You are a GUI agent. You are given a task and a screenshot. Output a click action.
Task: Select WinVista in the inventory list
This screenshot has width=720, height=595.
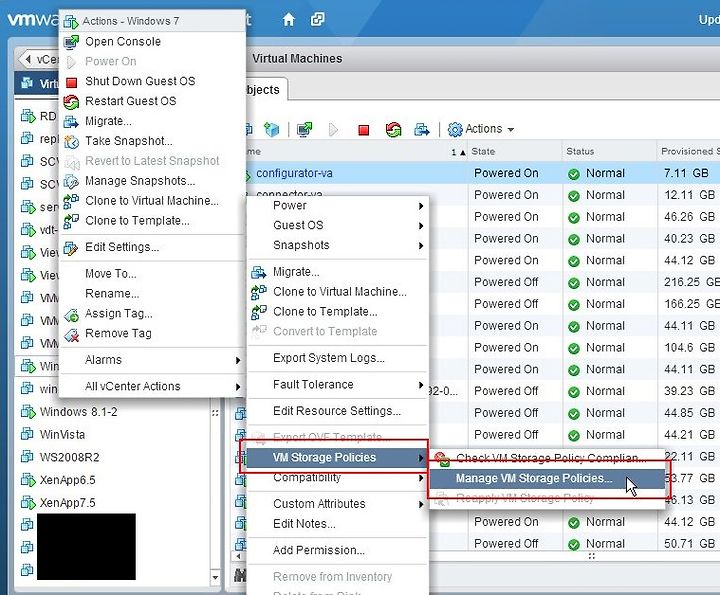click(x=62, y=435)
